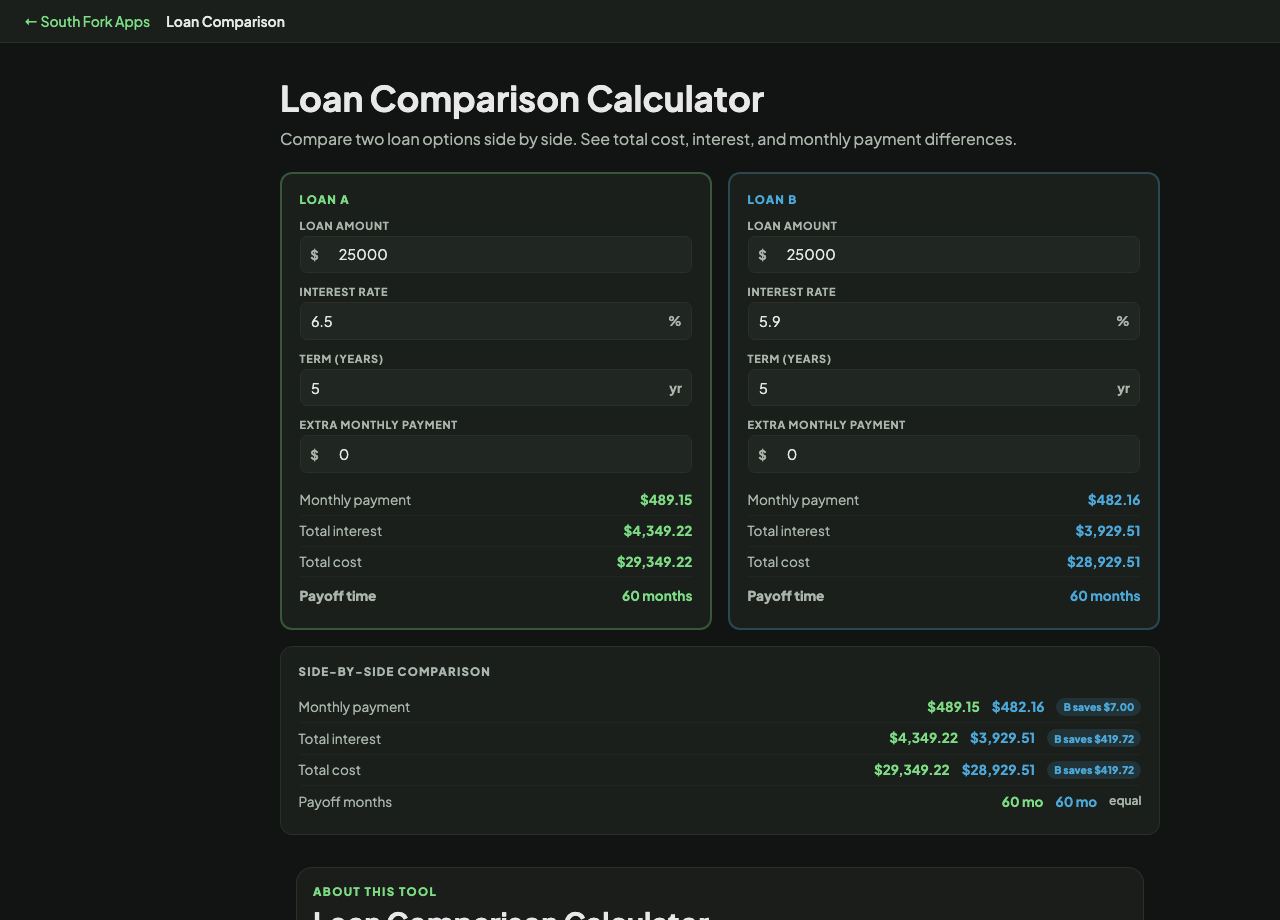Edit Loan B extra monthly payment
Viewport: 1280px width, 920px height.
point(943,454)
